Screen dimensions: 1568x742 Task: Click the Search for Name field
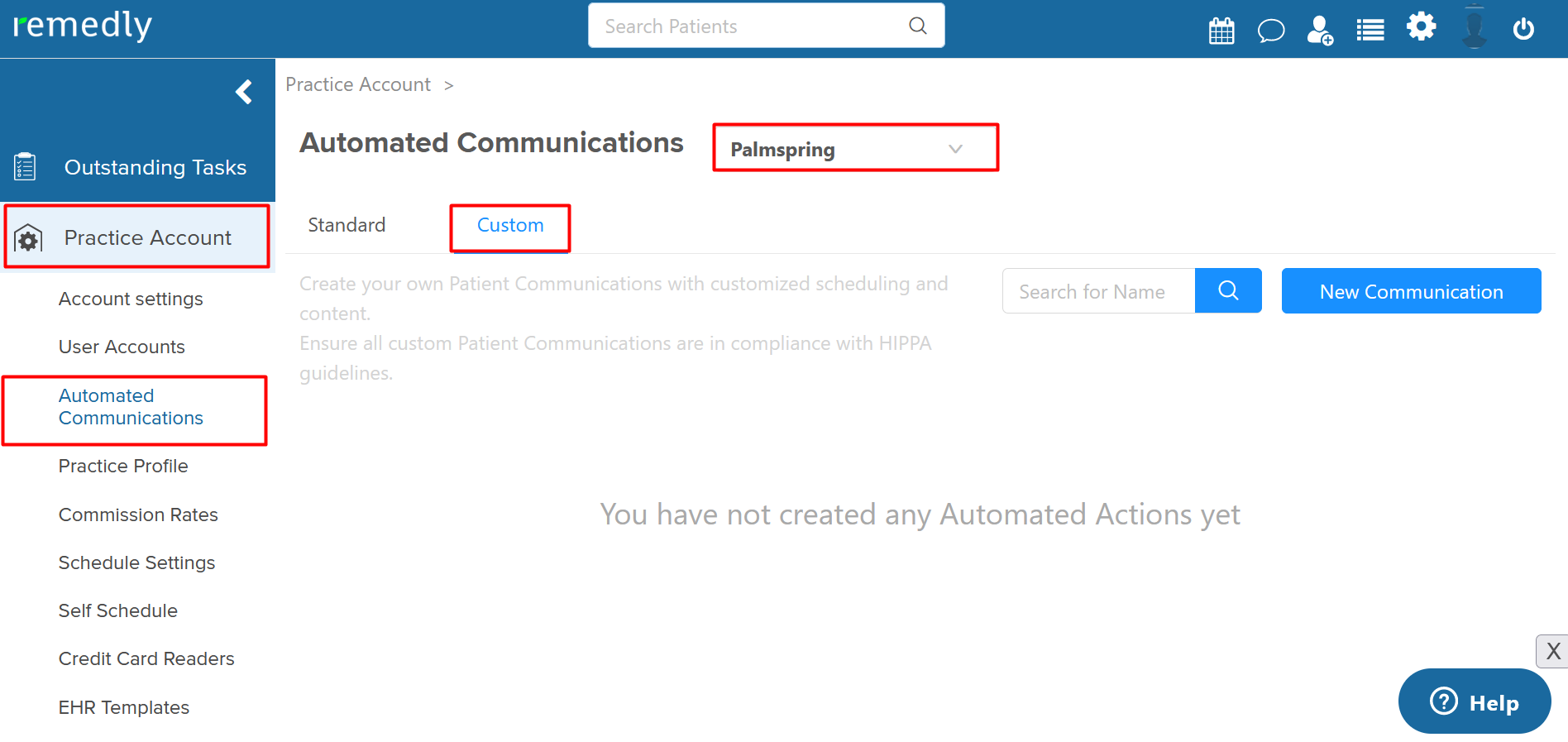pyautogui.click(x=1098, y=290)
